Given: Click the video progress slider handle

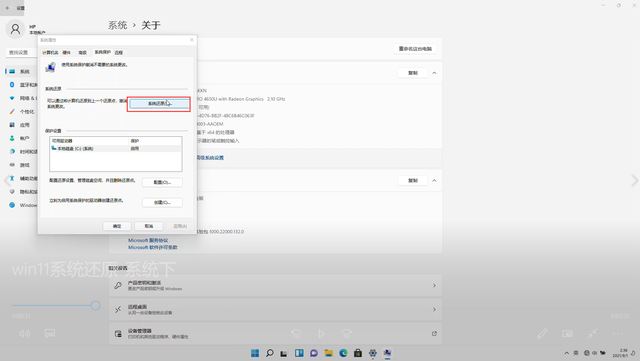Looking at the screenshot, I should 96,305.
